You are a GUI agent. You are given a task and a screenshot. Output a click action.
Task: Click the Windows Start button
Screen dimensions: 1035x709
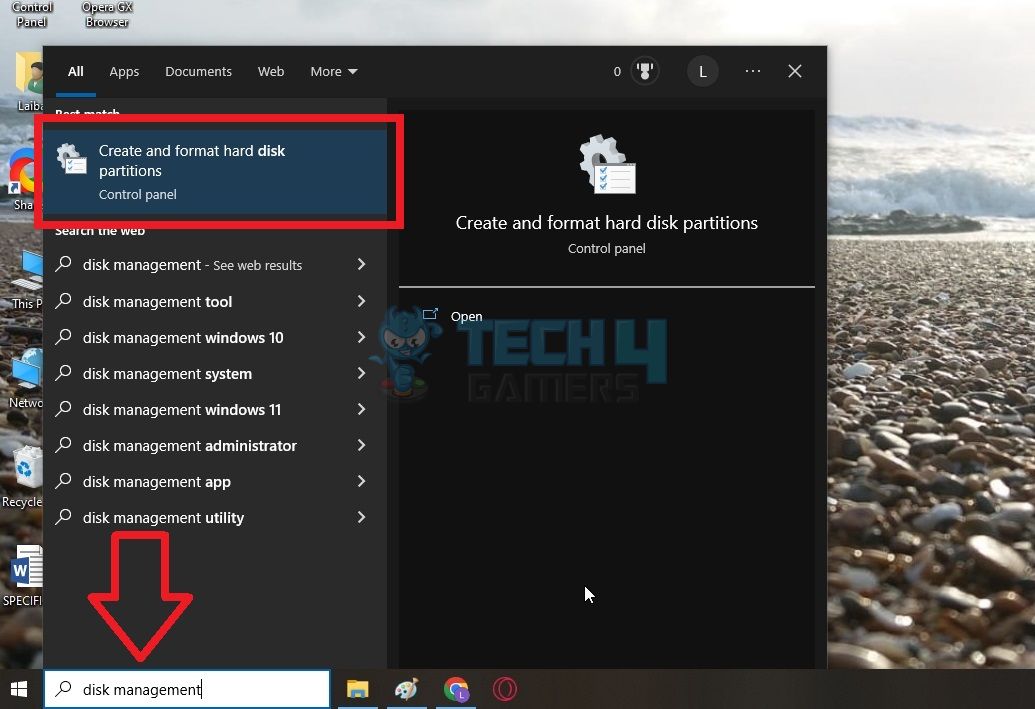pyautogui.click(x=19, y=689)
